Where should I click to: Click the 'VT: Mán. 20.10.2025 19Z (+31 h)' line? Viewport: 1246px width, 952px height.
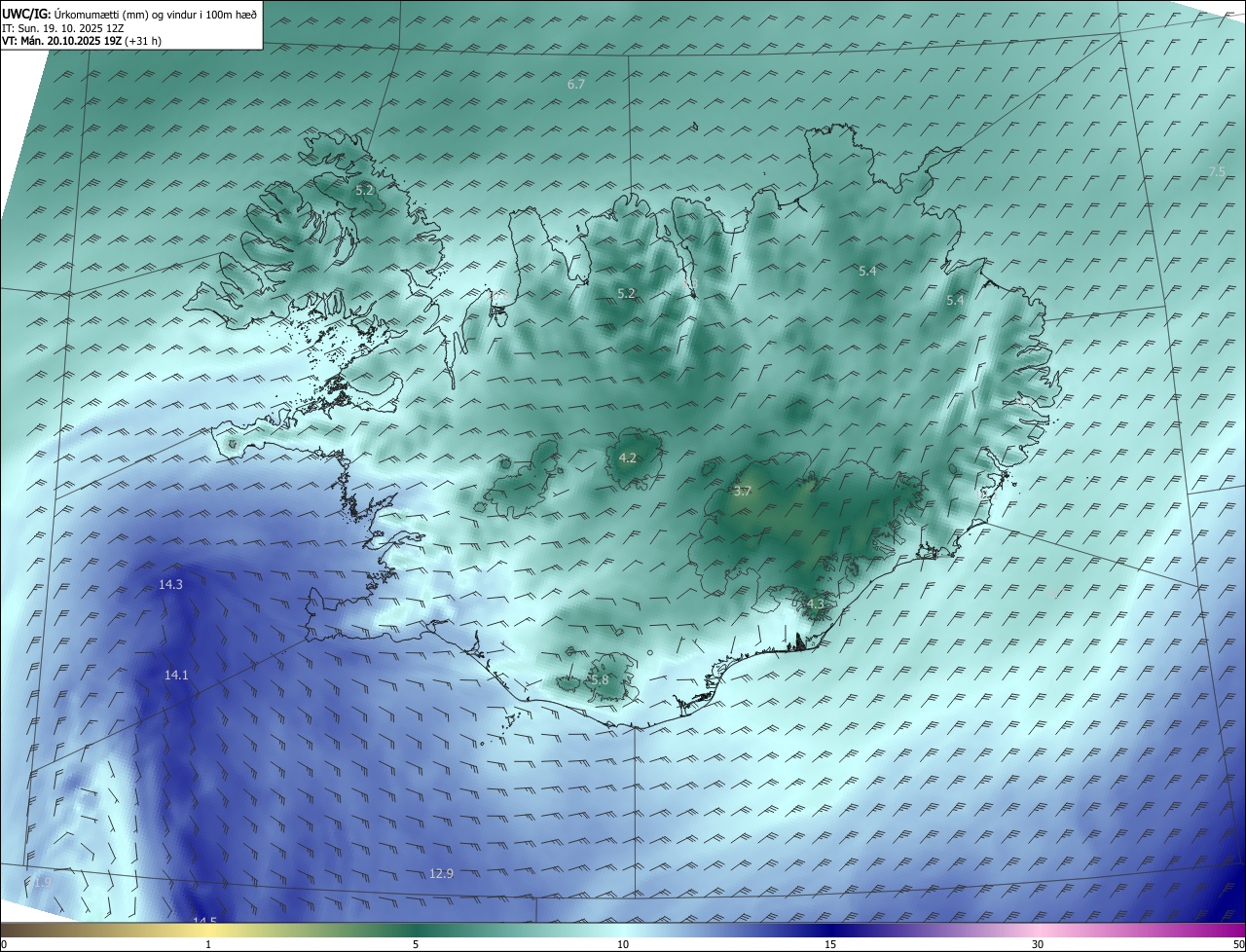click(x=82, y=42)
